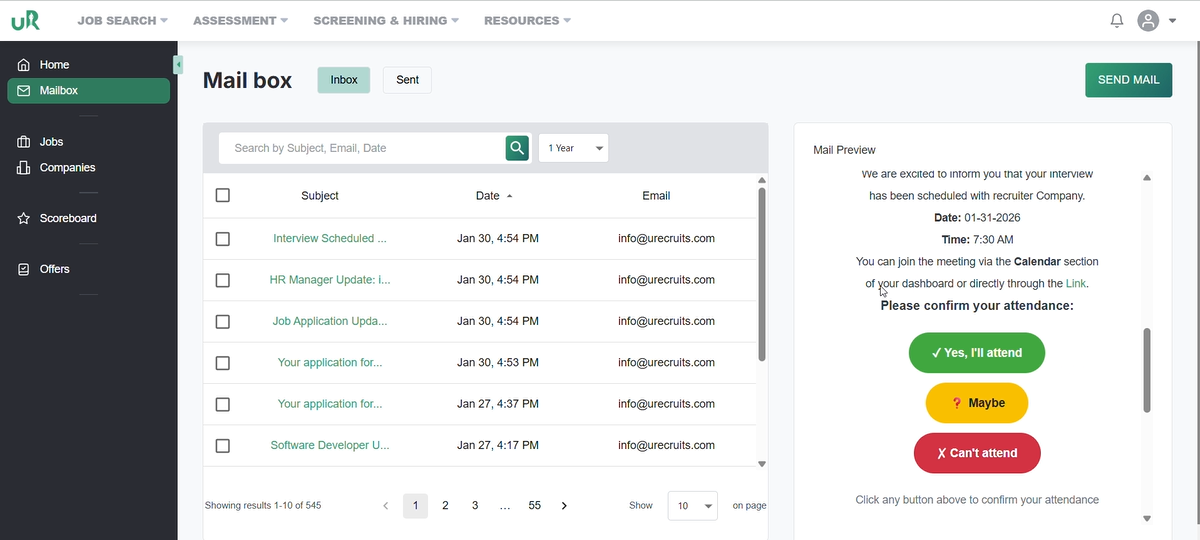Go to Home in the sidebar
The height and width of the screenshot is (540, 1200).
(x=54, y=65)
